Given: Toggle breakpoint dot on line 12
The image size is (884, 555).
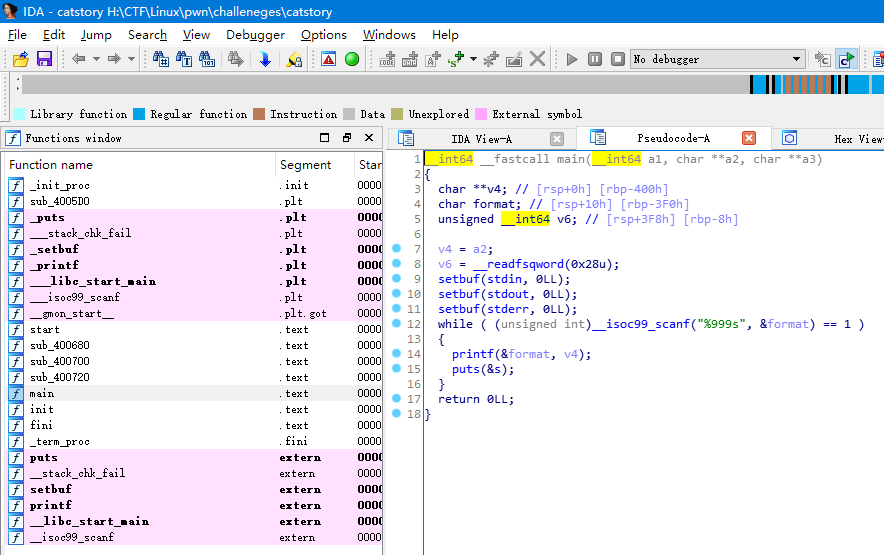Looking at the screenshot, I should point(396,323).
